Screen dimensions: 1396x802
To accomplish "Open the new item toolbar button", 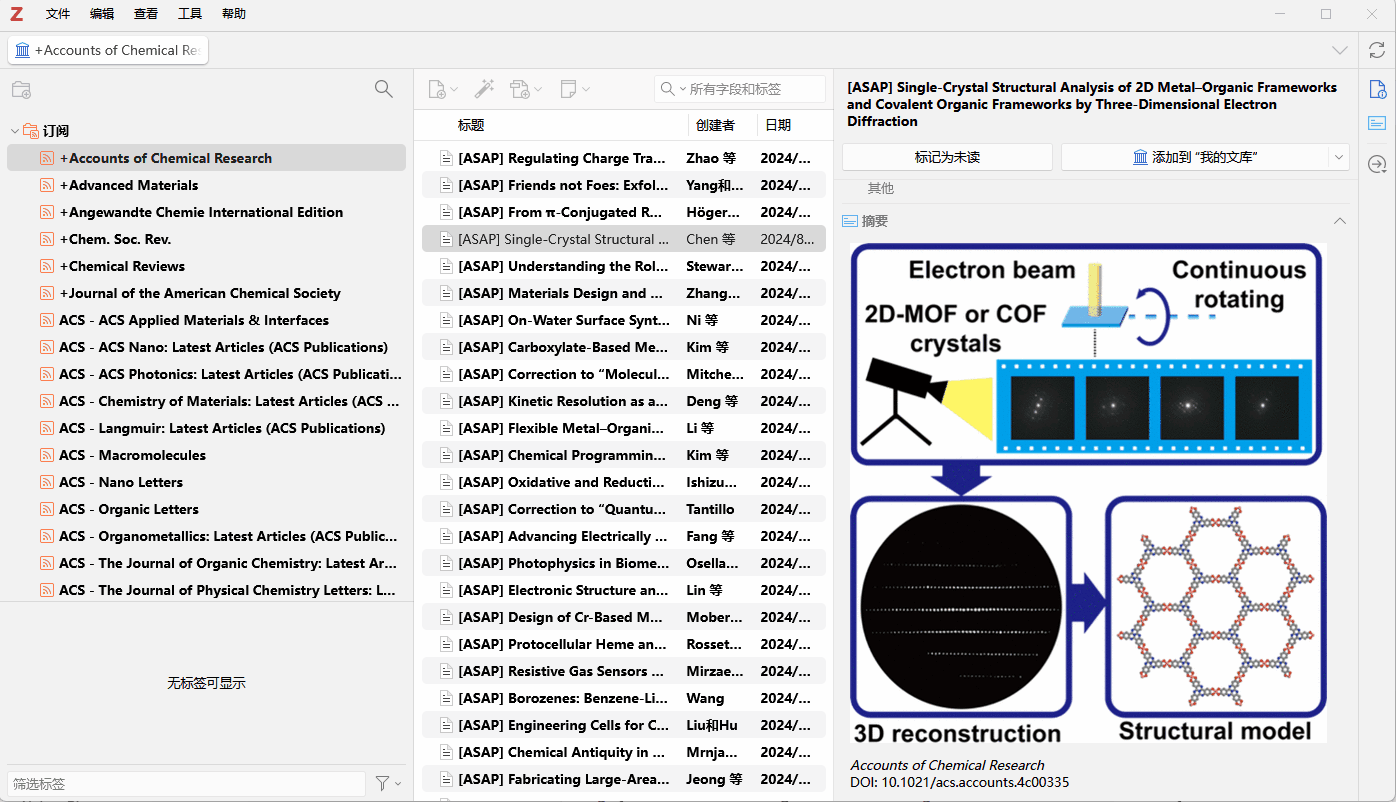I will click(x=441, y=89).
